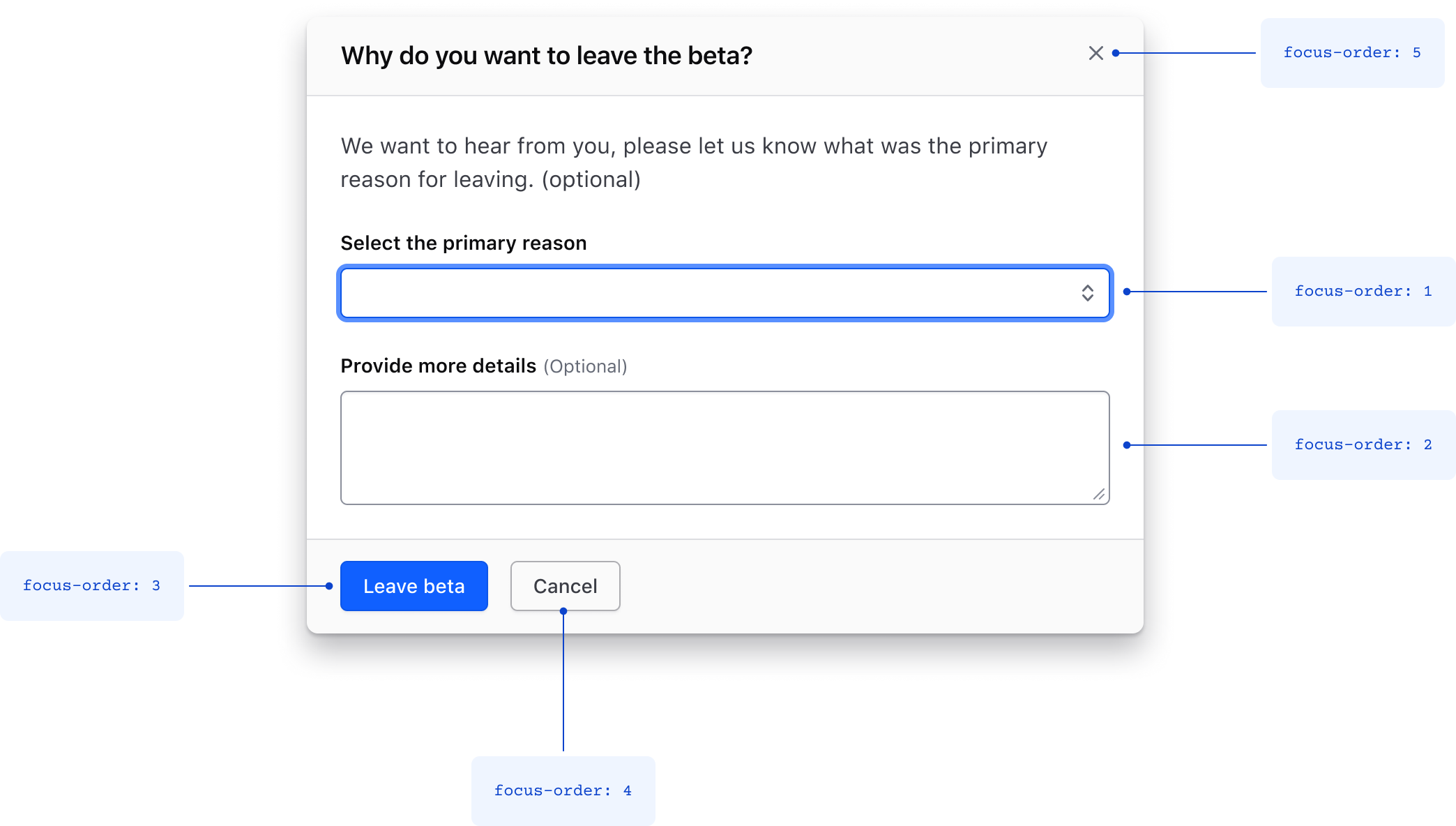
Task: Click the focus-order: 3 annotation badge
Action: 91,585
